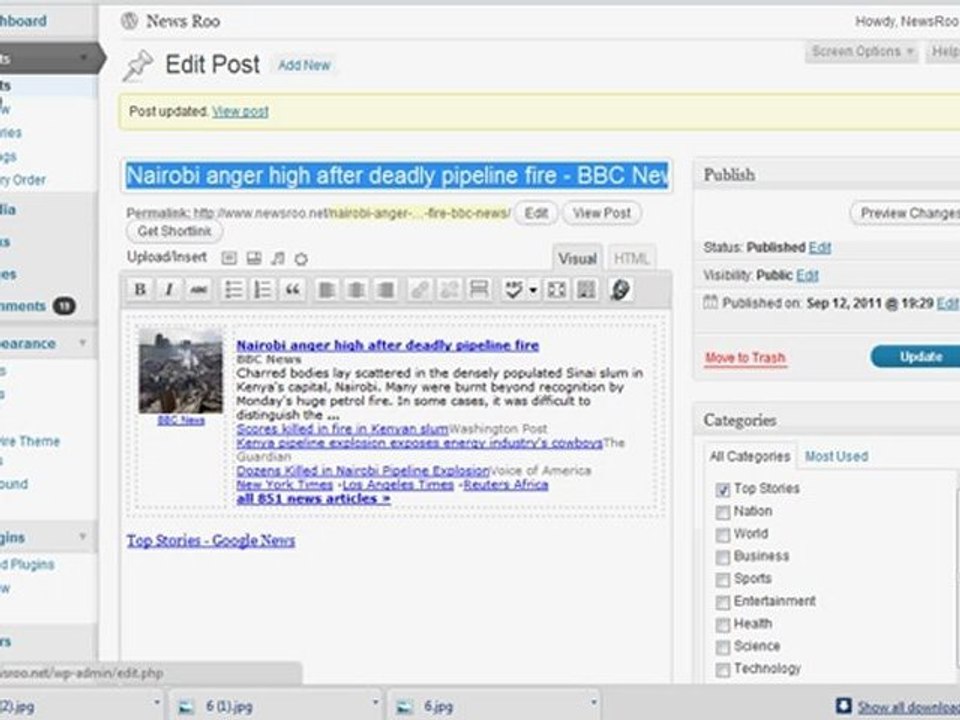Click the last dark icon in editor toolbar
960x720 pixels.
point(620,290)
